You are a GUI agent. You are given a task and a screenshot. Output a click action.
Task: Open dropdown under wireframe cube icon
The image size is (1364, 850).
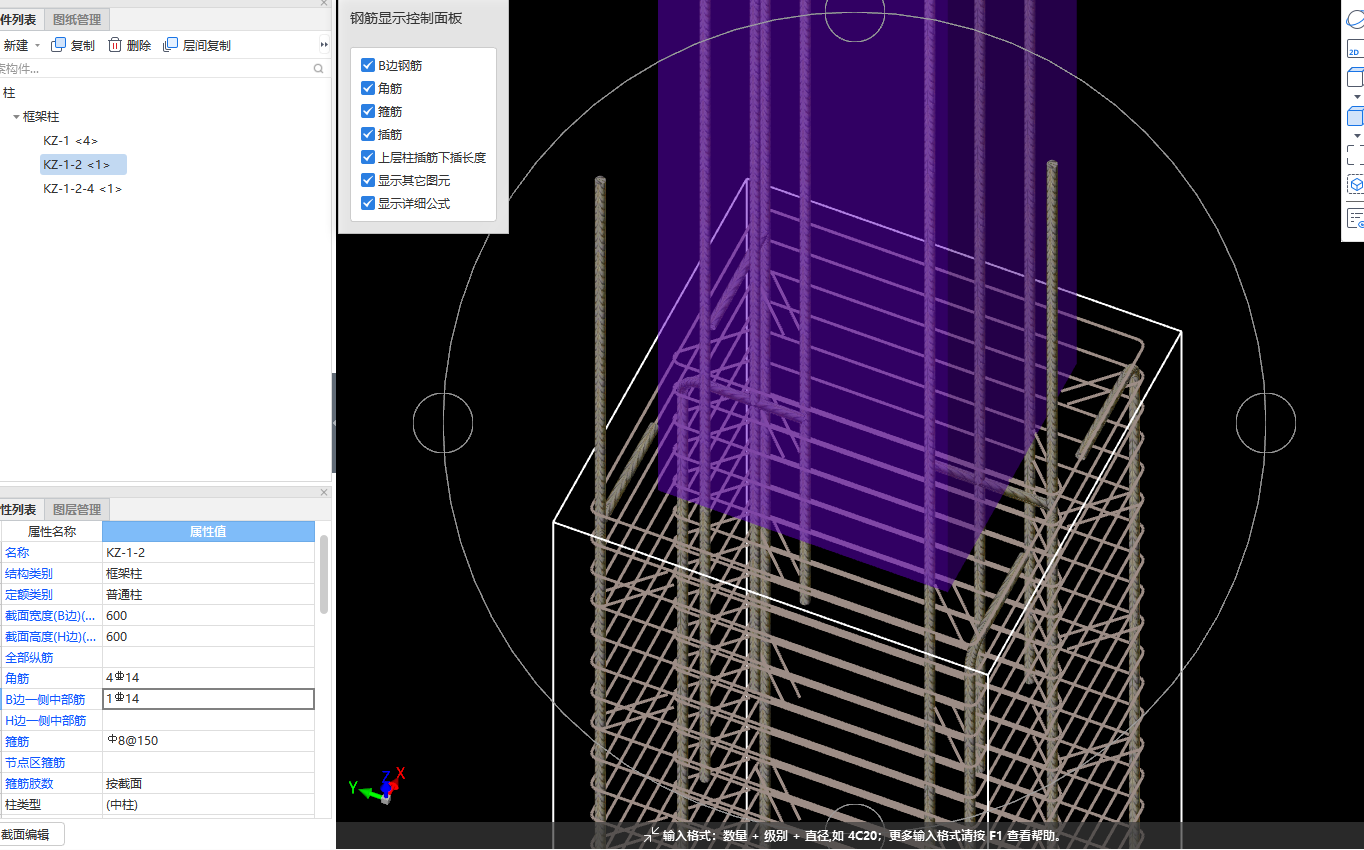tap(1357, 97)
